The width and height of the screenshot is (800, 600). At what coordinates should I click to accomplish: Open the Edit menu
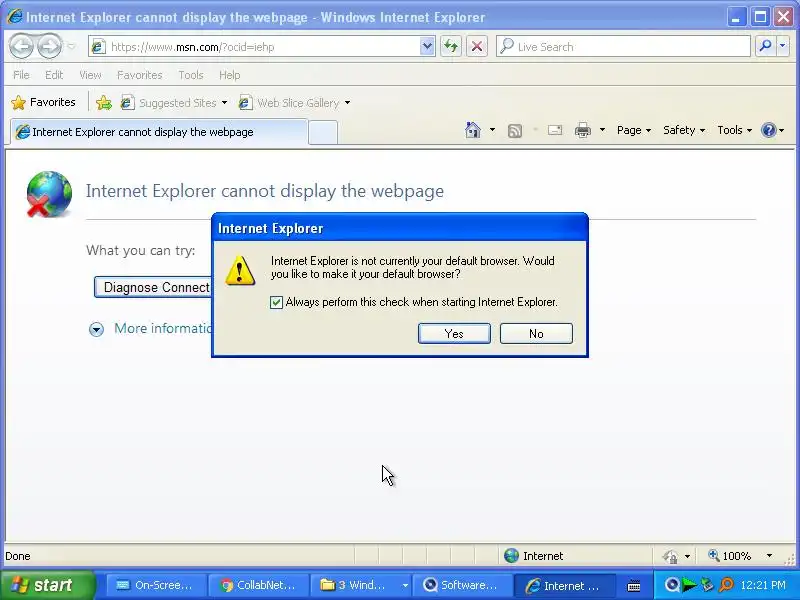(54, 75)
